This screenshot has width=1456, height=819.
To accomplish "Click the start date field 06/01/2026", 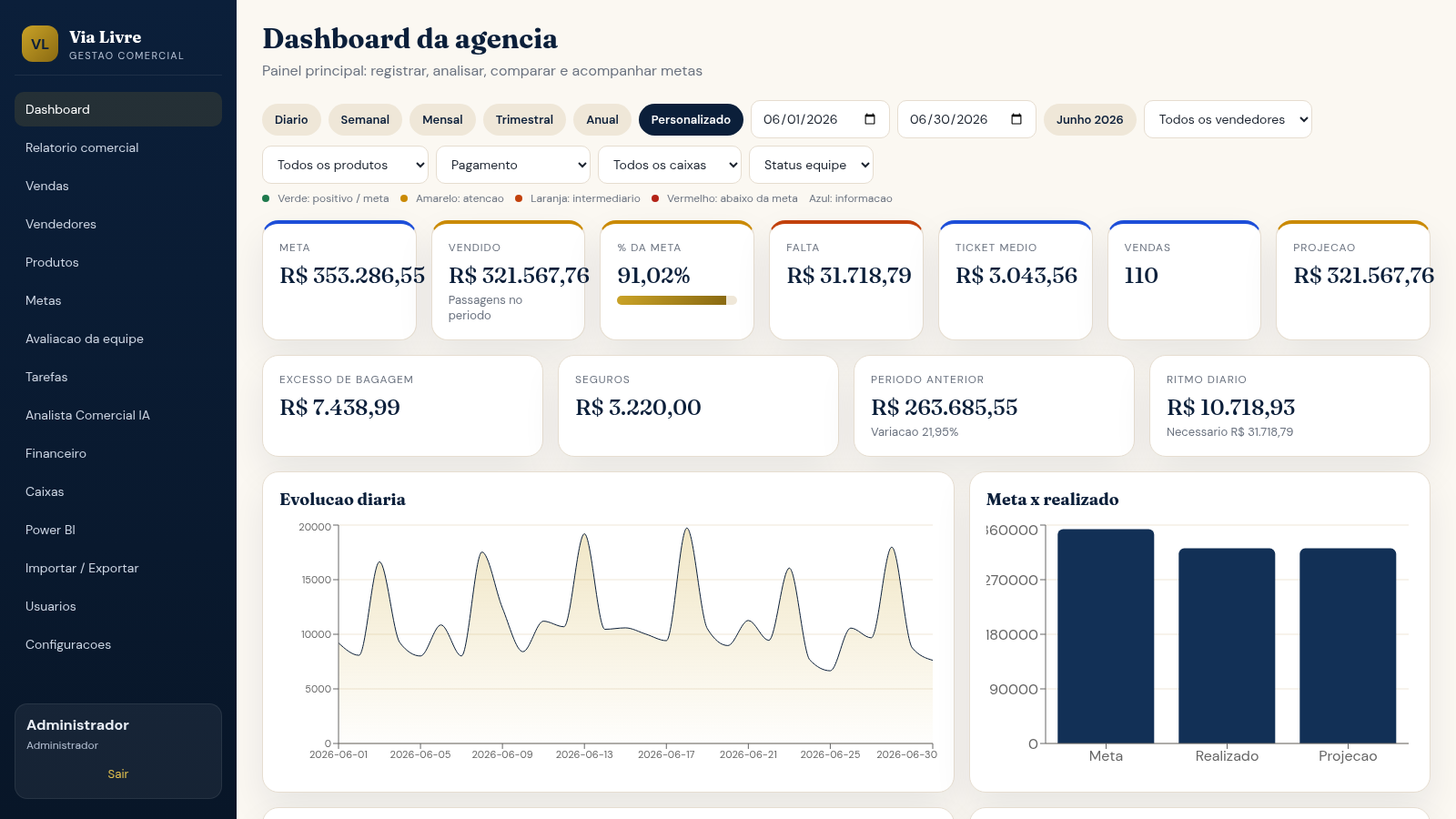I will click(x=820, y=119).
